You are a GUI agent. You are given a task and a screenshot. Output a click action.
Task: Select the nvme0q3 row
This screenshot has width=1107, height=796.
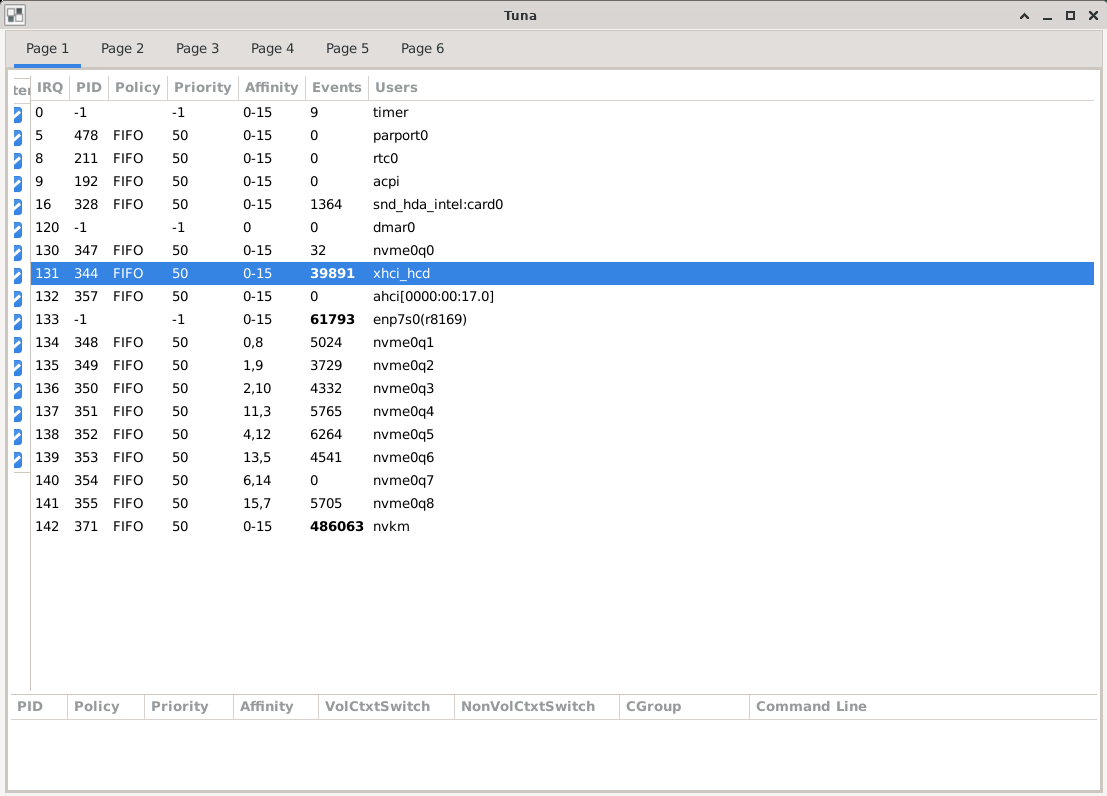click(562, 388)
